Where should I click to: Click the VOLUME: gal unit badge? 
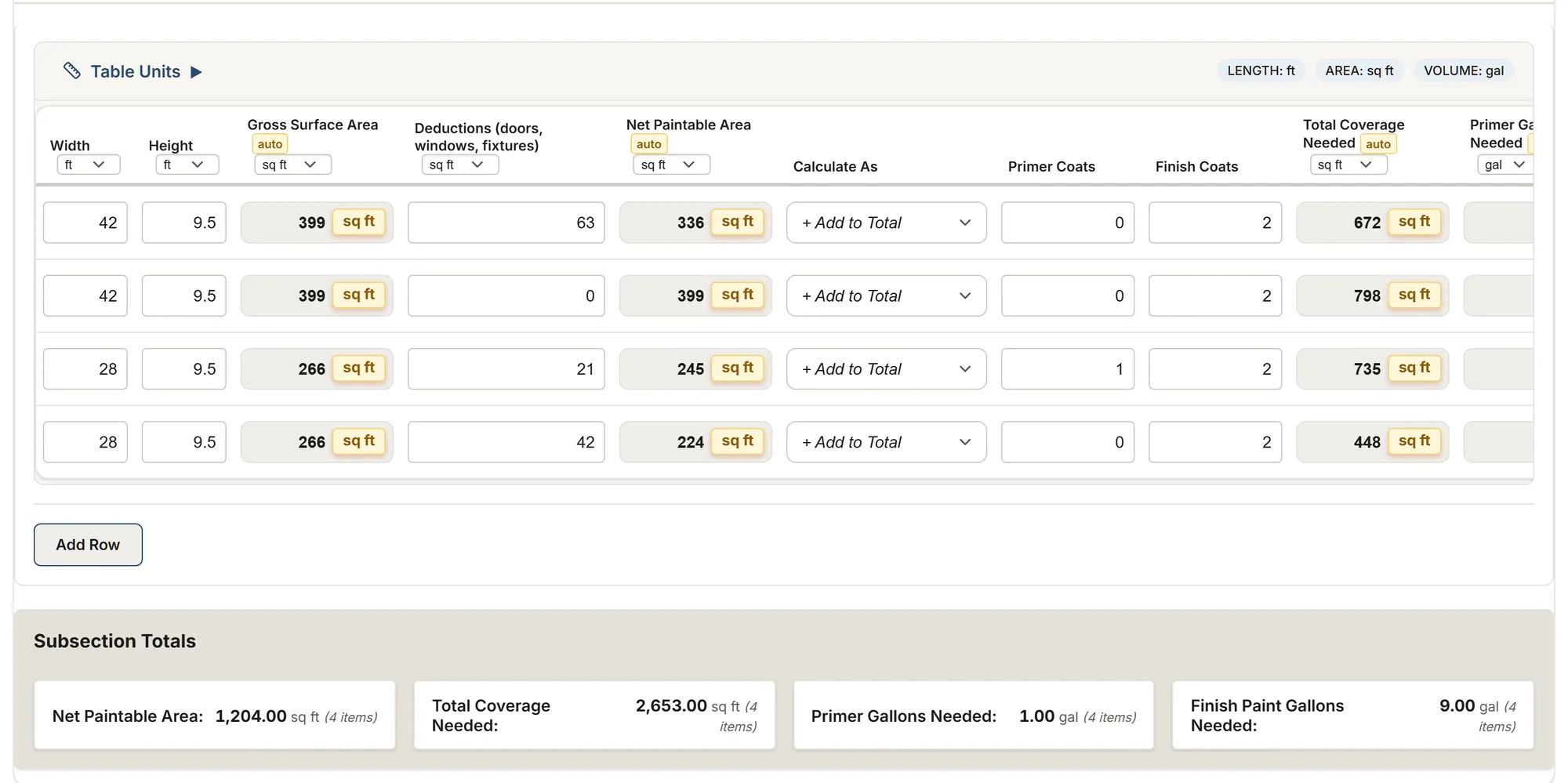[1464, 71]
